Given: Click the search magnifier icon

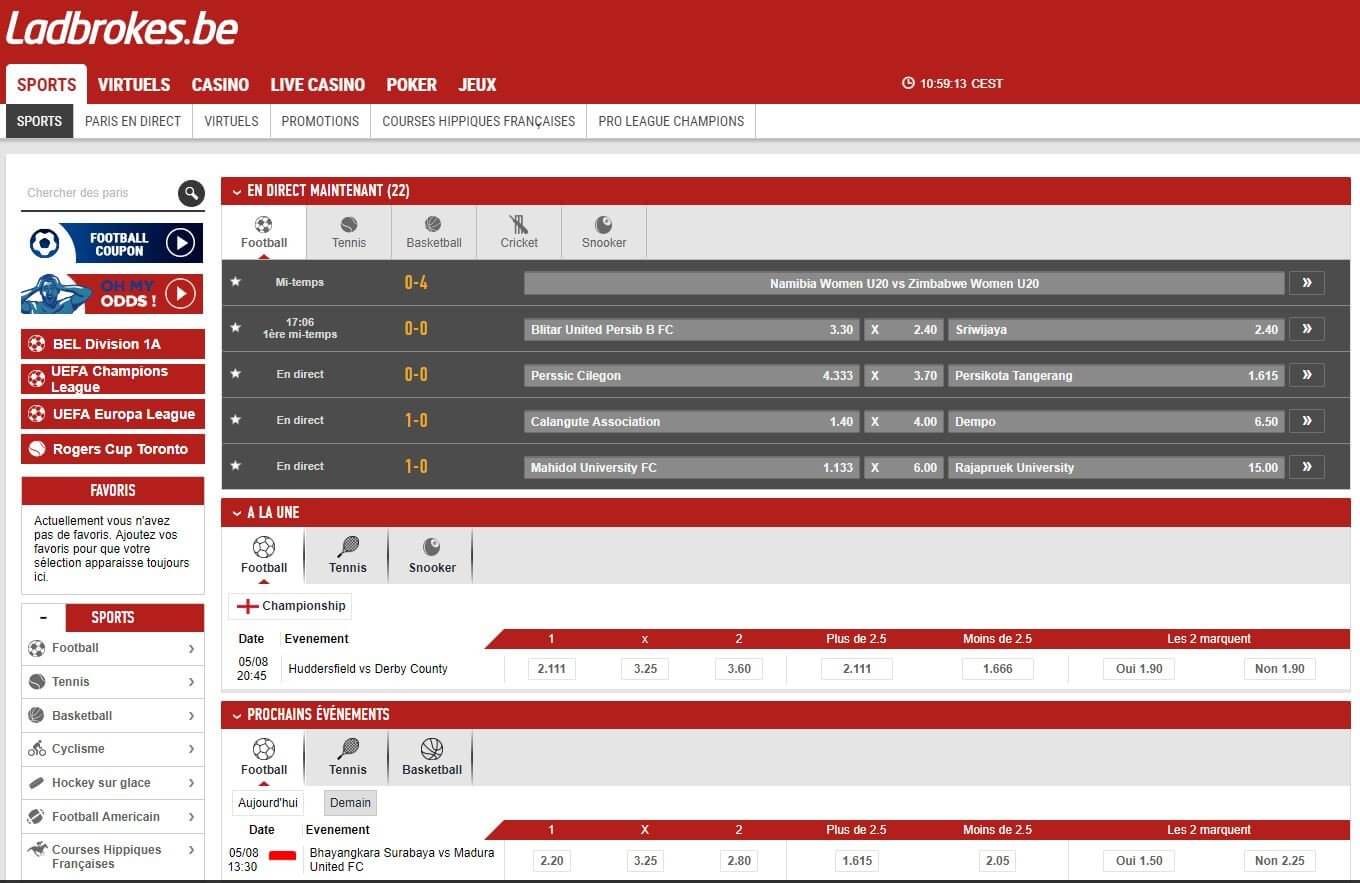Looking at the screenshot, I should coord(191,193).
